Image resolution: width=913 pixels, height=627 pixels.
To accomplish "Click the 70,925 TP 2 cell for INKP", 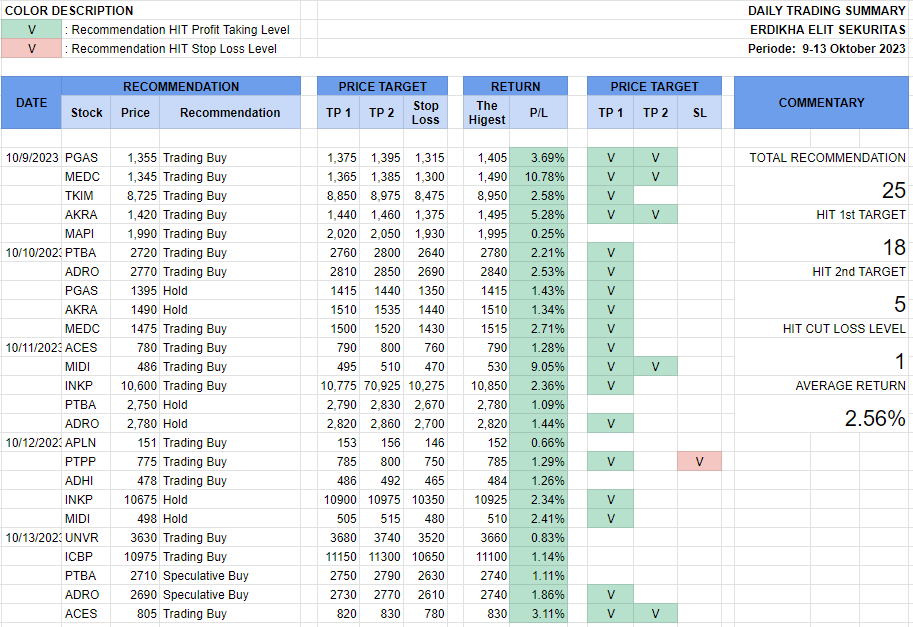I will [x=381, y=386].
